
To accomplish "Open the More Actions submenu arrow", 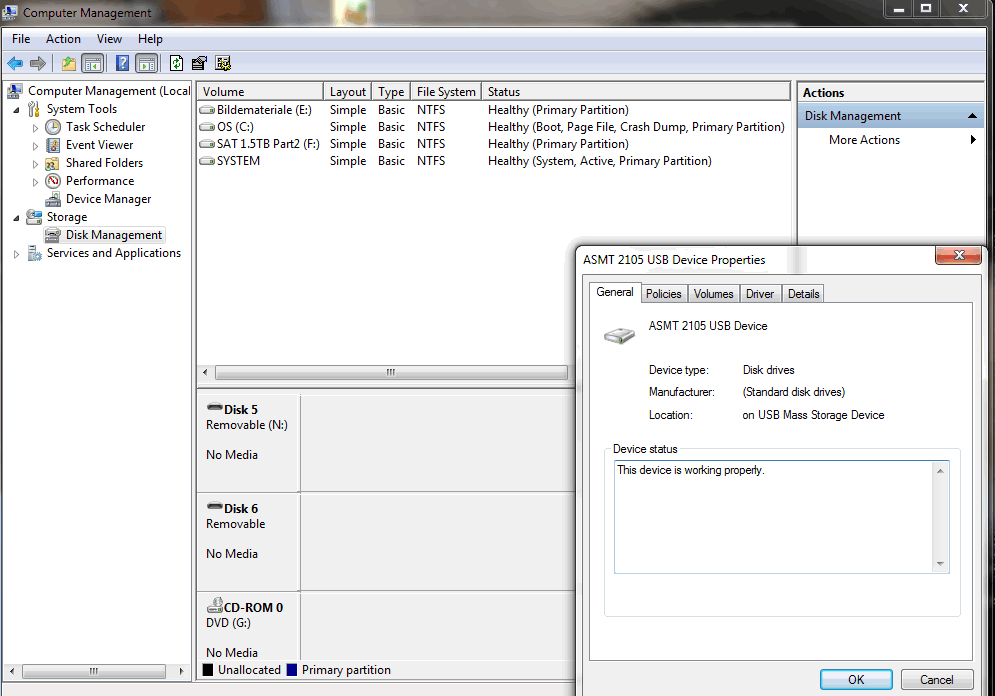I will [973, 140].
